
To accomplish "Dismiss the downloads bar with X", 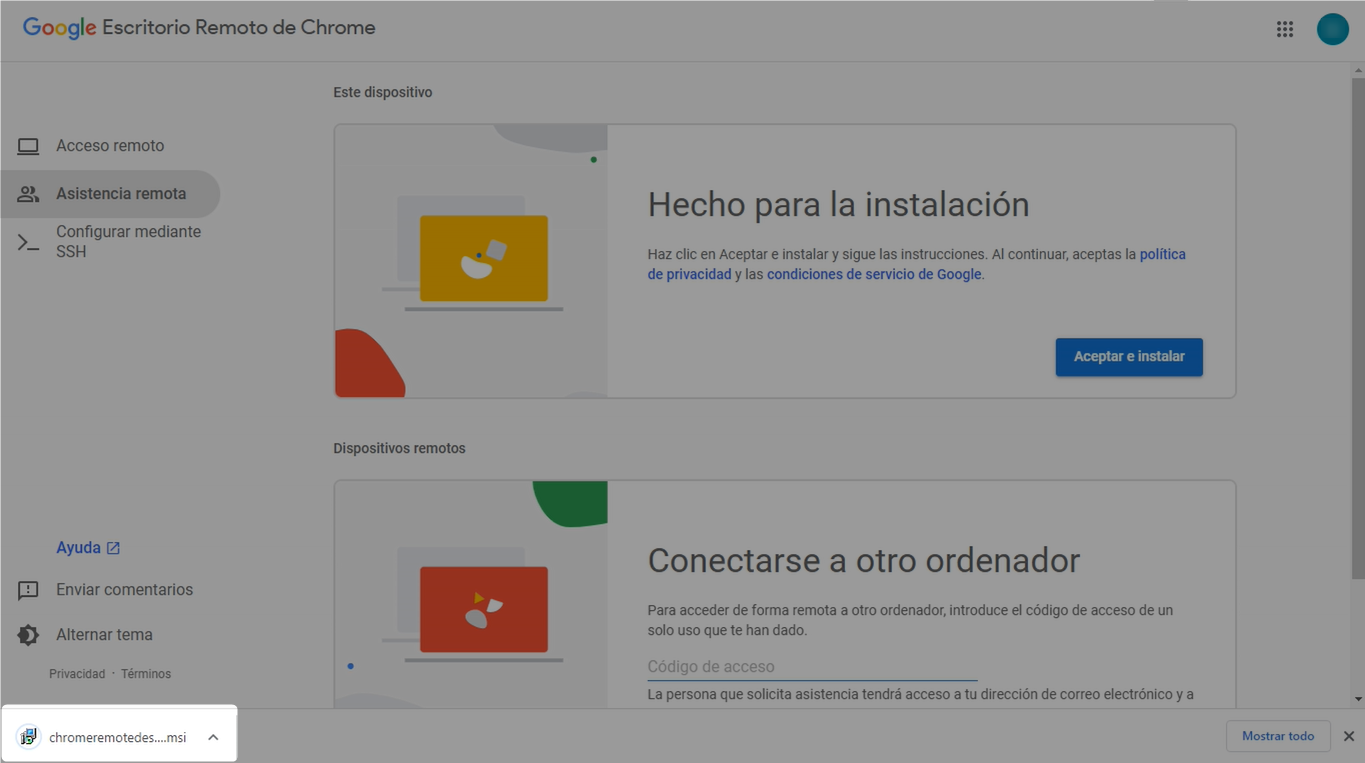I will tap(1348, 736).
